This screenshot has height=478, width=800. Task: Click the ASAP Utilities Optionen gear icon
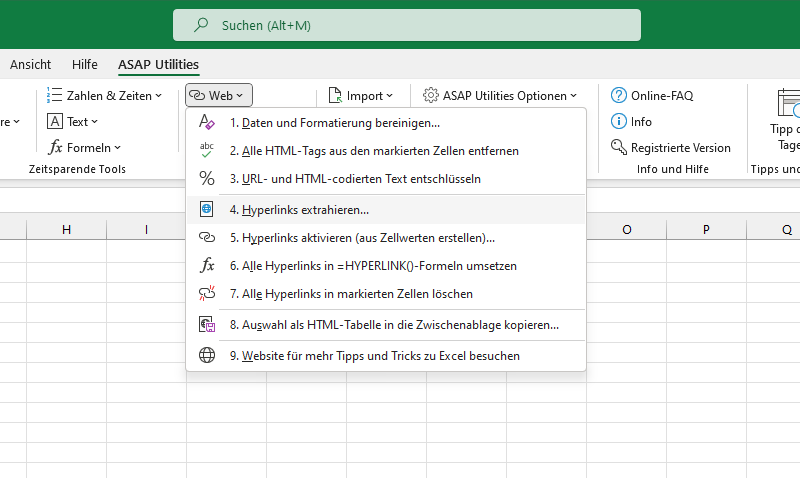coord(431,95)
